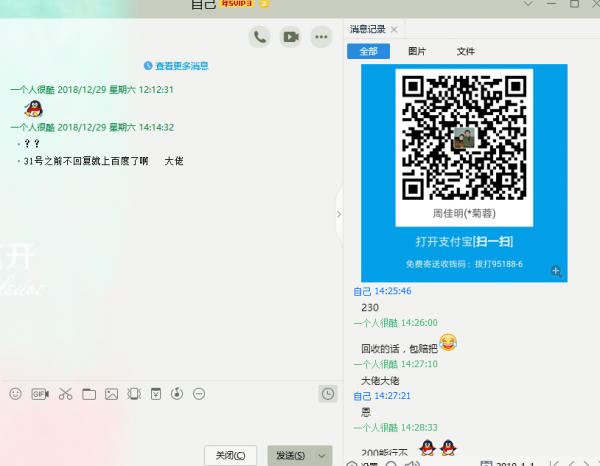This screenshot has width=600, height=466.
Task: Open the title bar dropdown chevron menu
Action: (x=528, y=4)
